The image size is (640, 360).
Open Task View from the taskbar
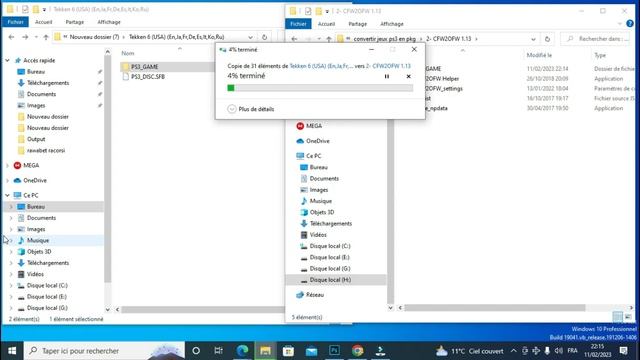click(218, 351)
